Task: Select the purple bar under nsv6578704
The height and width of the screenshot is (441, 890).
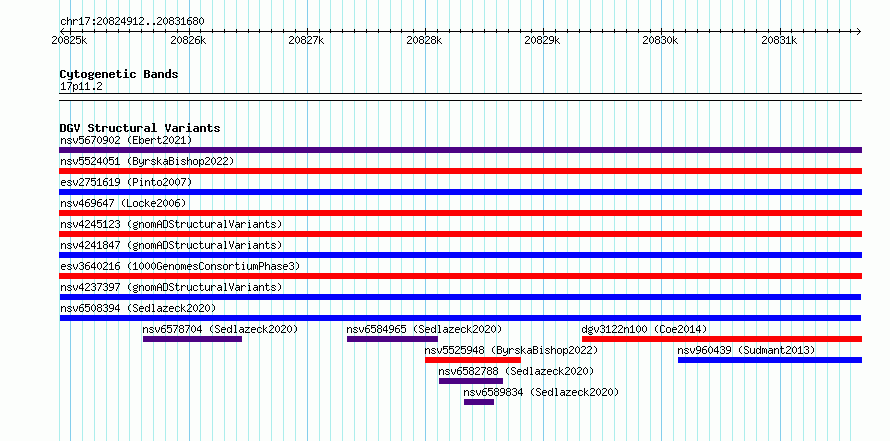Action: pyautogui.click(x=192, y=339)
